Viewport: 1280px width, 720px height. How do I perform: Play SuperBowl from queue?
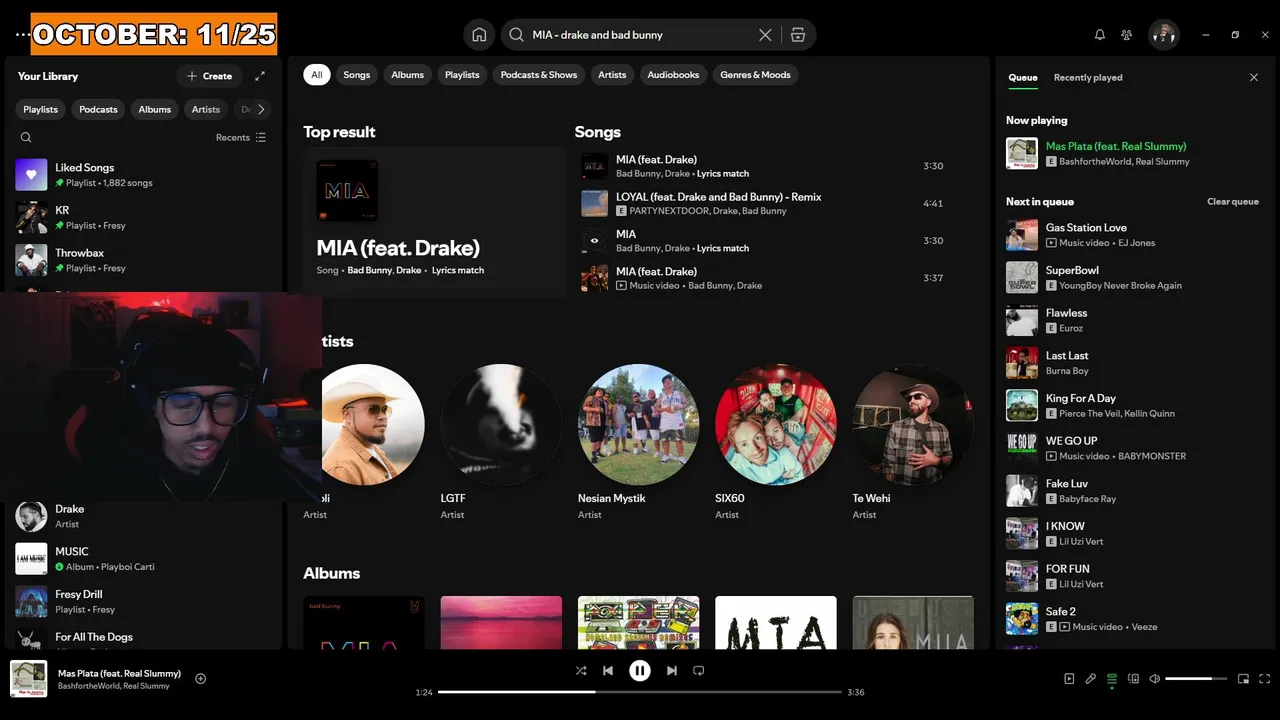[1134, 278]
